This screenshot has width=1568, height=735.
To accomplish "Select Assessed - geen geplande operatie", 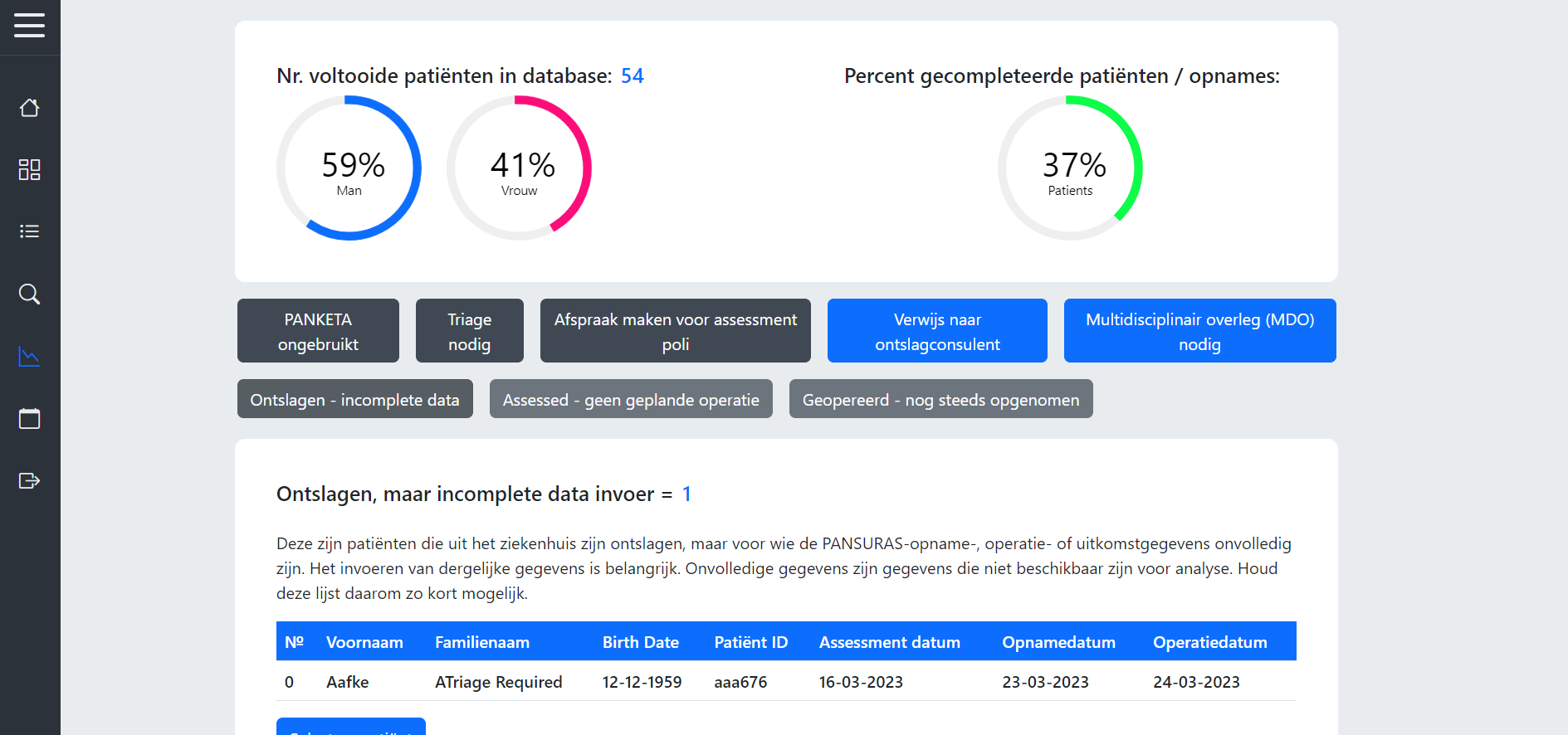I will pos(631,399).
